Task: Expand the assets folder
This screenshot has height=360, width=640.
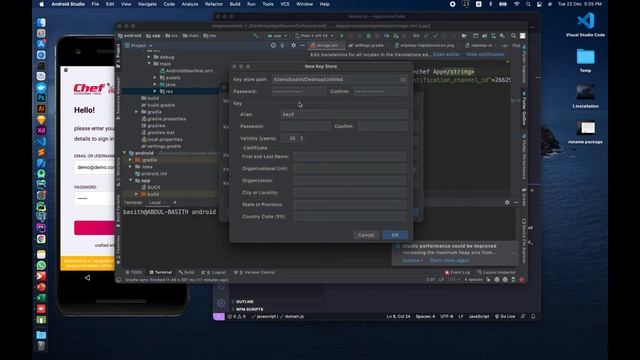Action: 155,78
